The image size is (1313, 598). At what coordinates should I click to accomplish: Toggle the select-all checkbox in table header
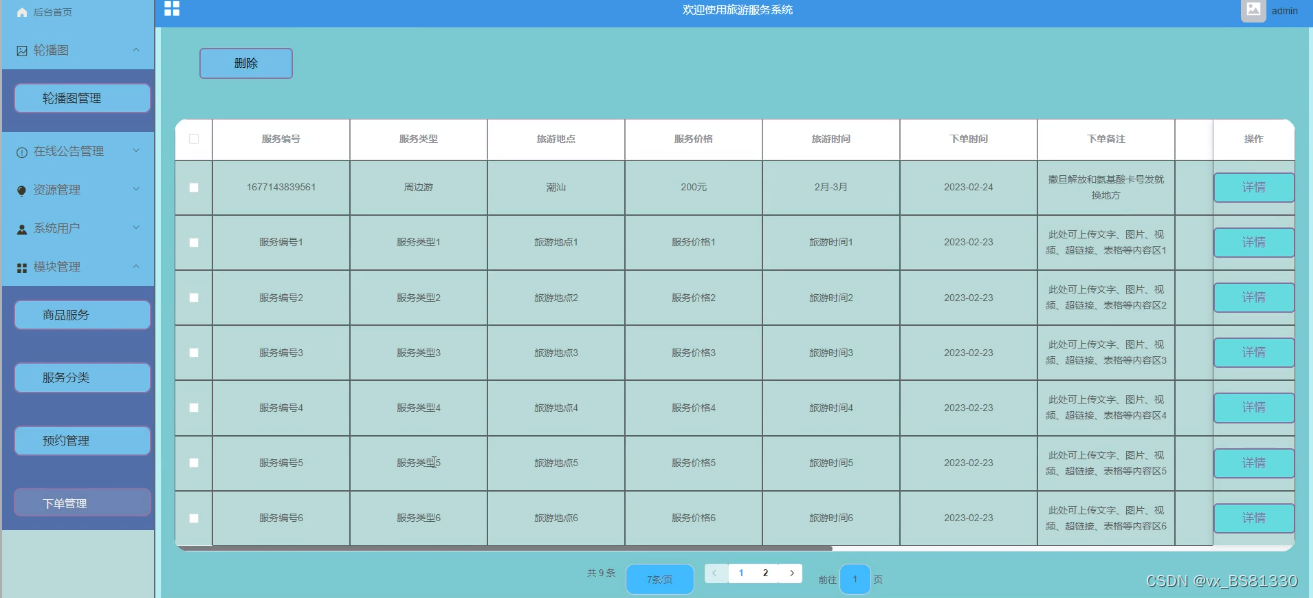click(194, 139)
